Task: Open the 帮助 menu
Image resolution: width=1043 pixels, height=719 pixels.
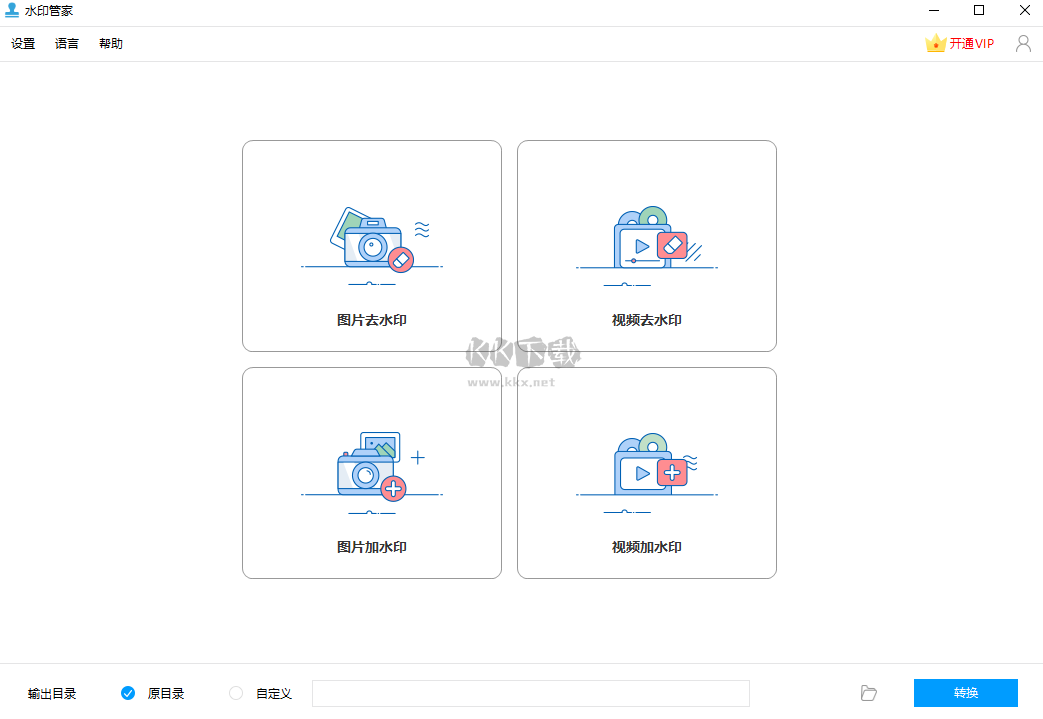Action: [110, 43]
